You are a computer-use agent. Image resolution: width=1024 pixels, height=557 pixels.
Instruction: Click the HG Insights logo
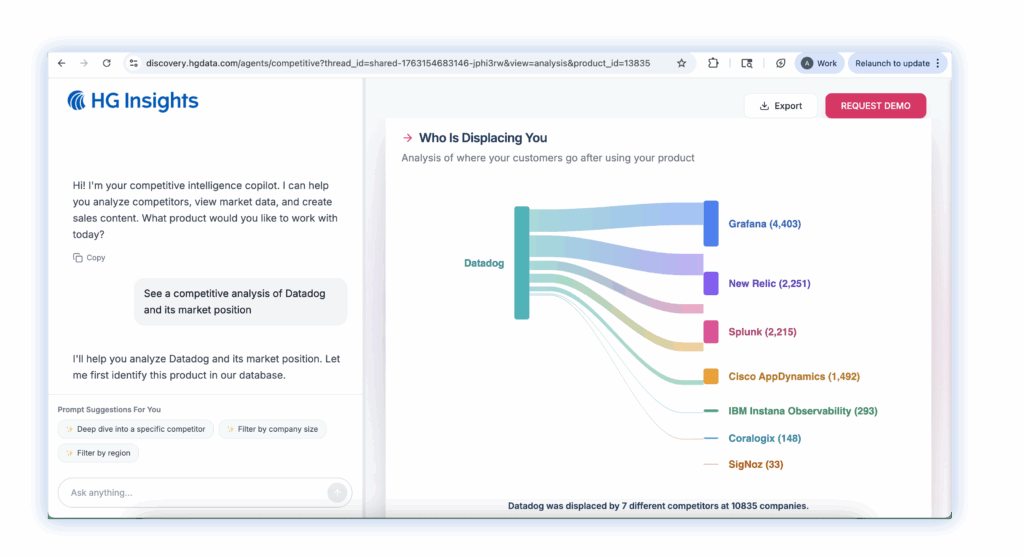(x=133, y=101)
